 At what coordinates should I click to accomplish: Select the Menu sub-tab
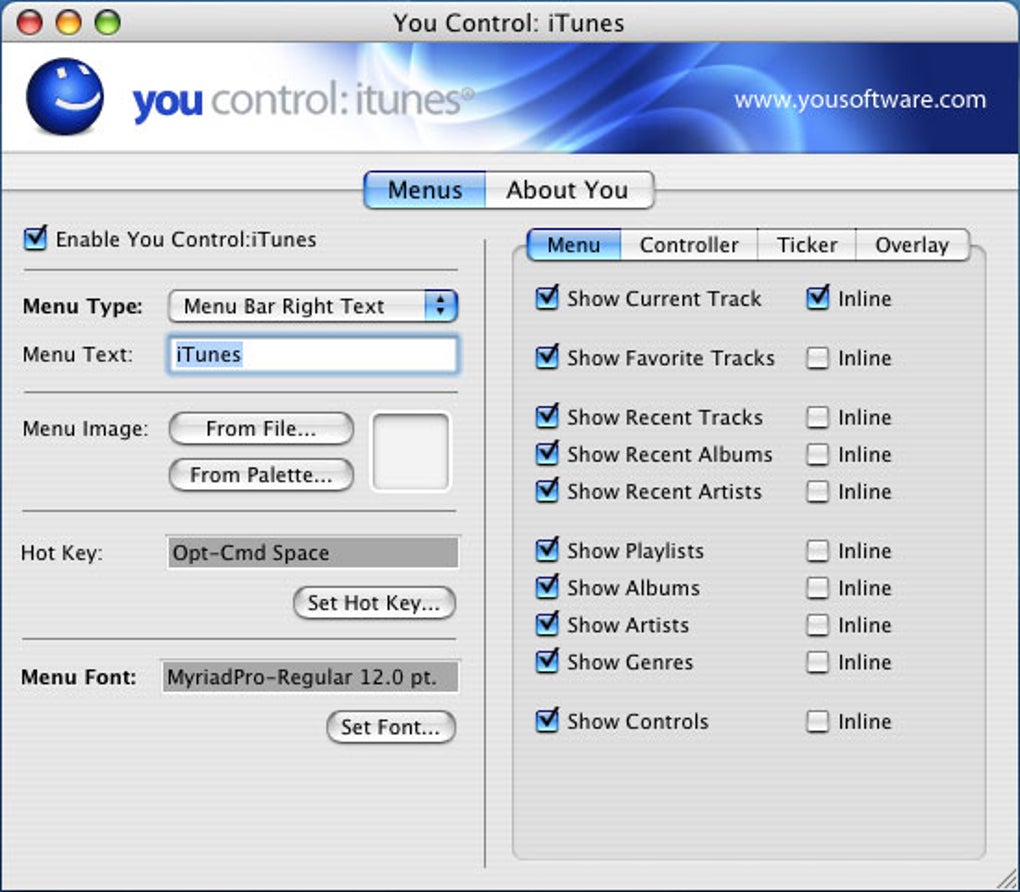(574, 245)
